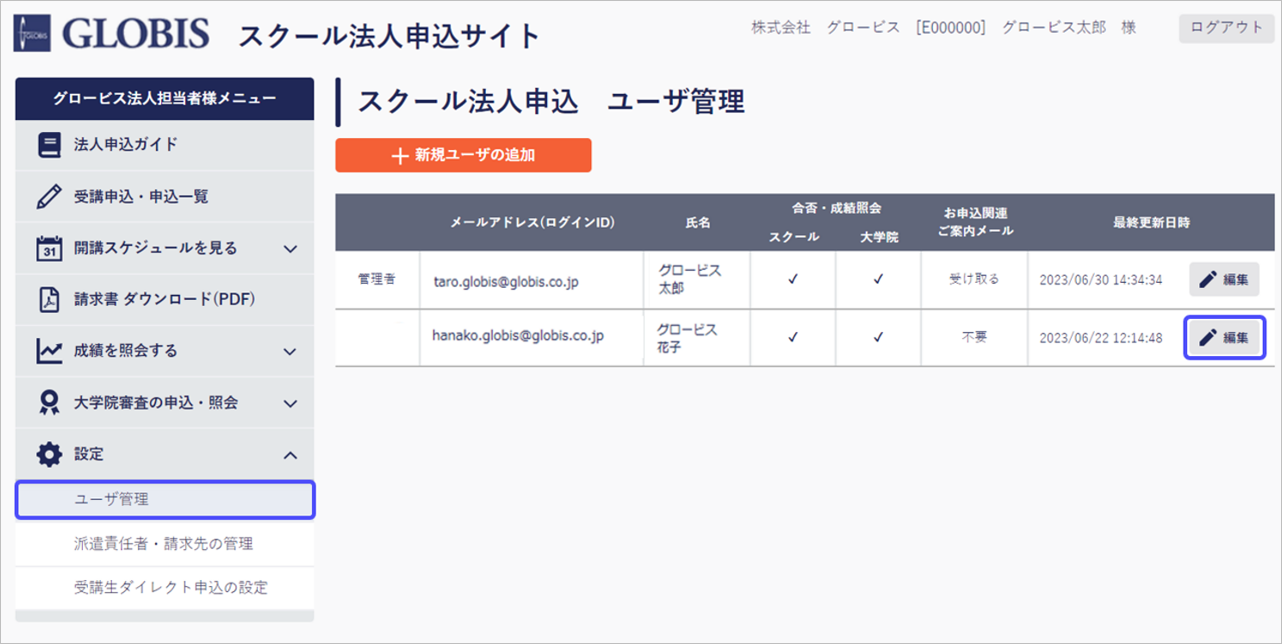This screenshot has height=644, width=1282.
Task: Click the グロービス法人担当者様メニュー sidebar header
Action: point(165,98)
